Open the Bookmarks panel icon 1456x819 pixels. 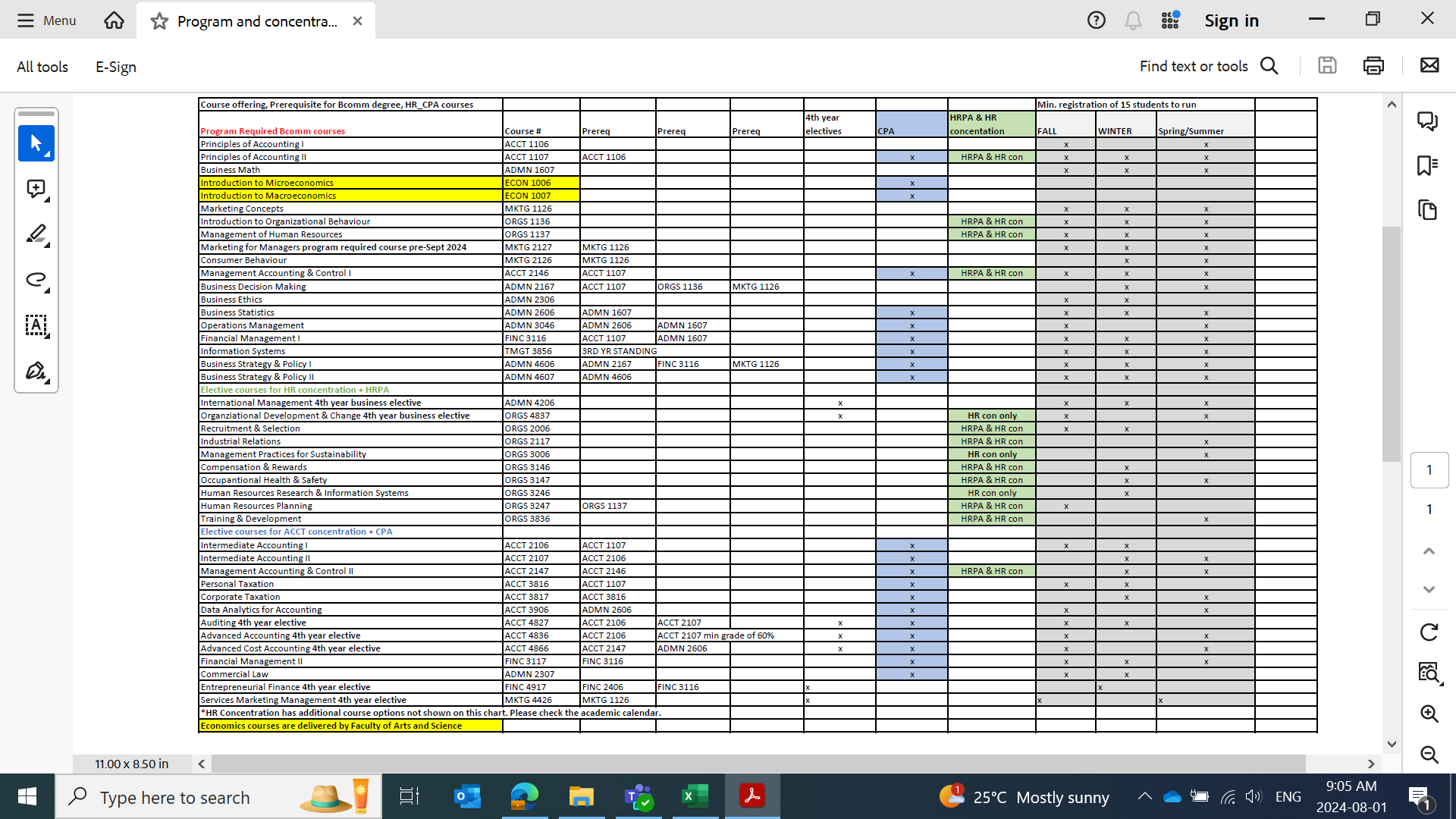[1428, 165]
